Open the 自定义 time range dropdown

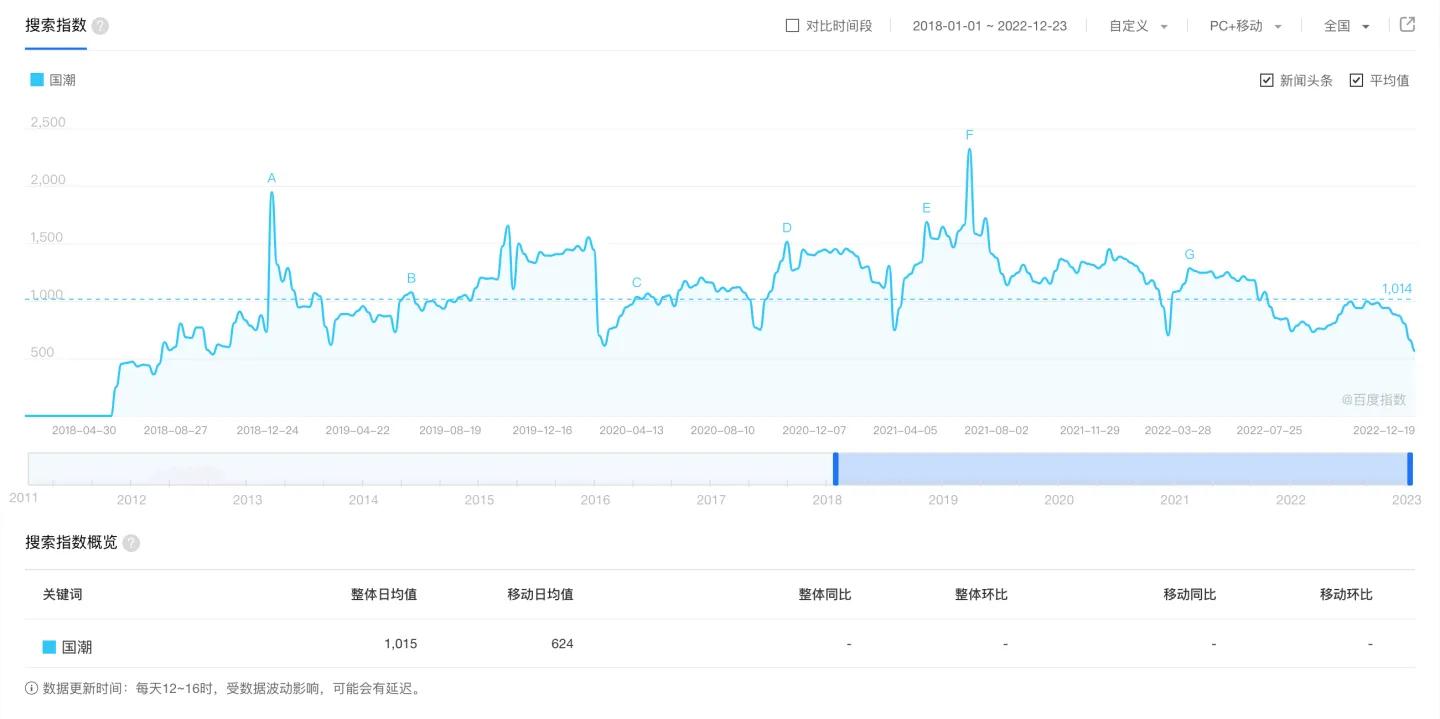[x=1138, y=25]
